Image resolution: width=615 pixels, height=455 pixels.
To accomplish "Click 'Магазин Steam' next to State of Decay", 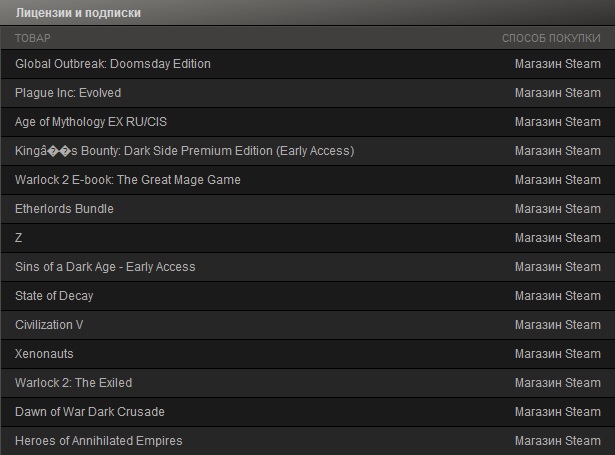I will click(558, 296).
